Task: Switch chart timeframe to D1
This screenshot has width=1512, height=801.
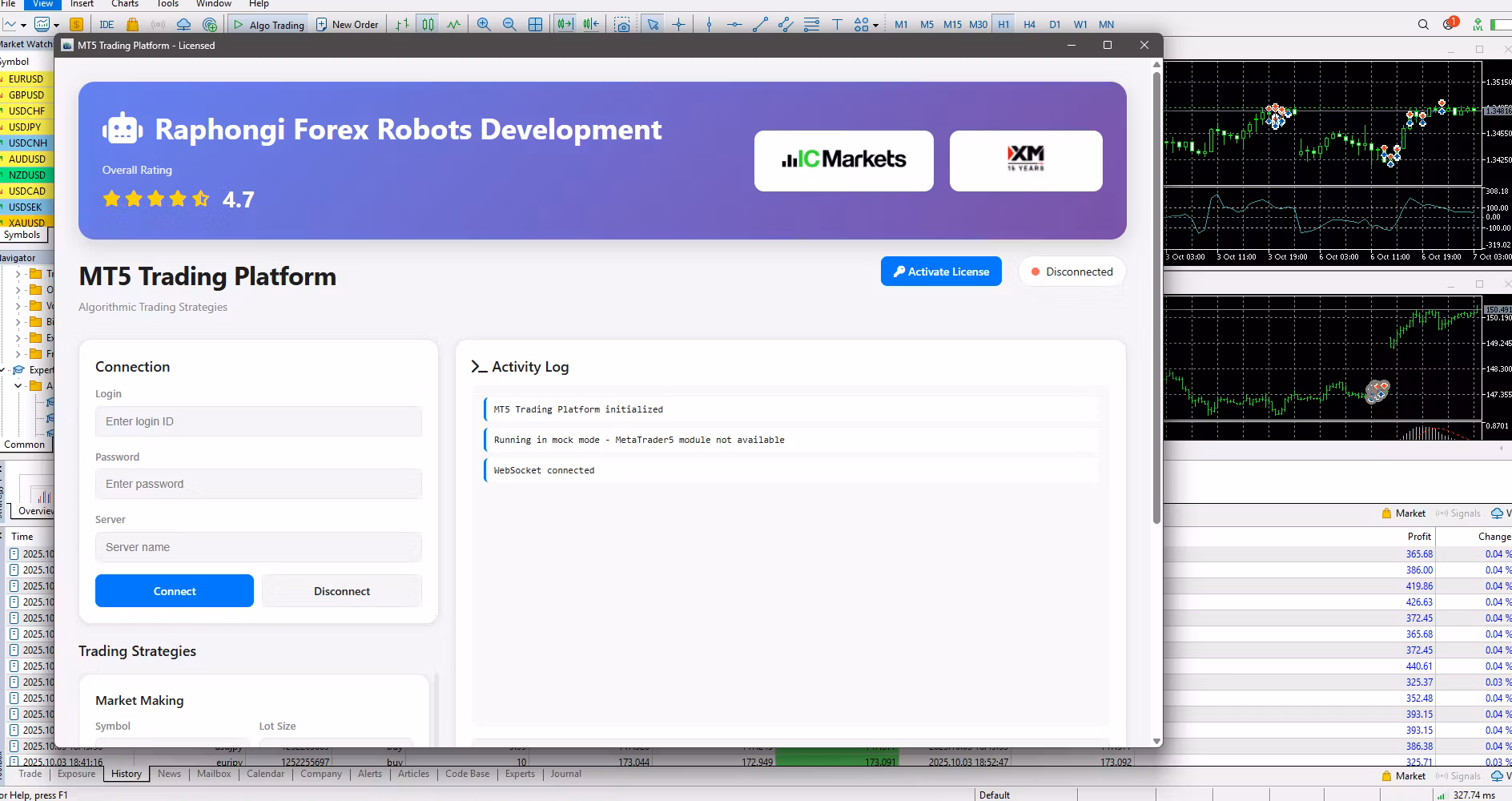Action: tap(1055, 25)
